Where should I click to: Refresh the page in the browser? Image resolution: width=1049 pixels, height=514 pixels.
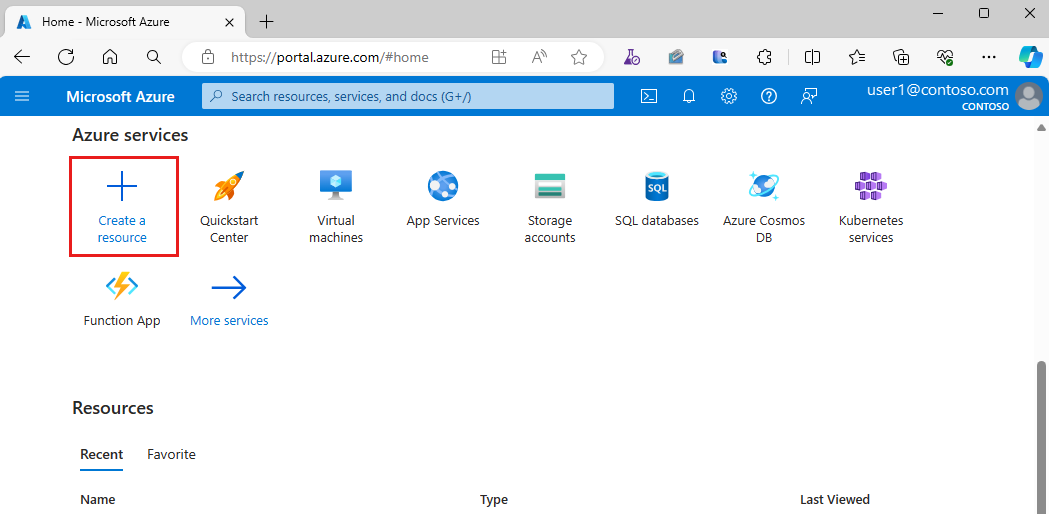(66, 57)
